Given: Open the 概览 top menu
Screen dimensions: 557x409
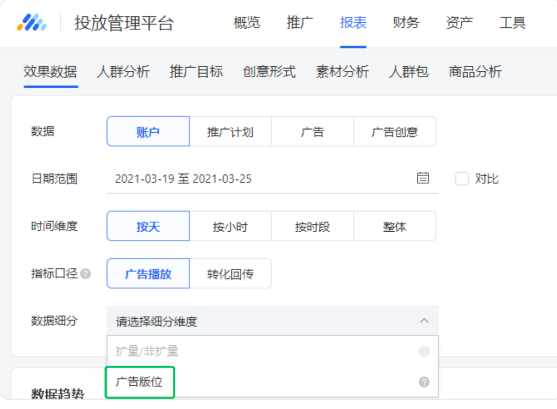Looking at the screenshot, I should 247,23.
